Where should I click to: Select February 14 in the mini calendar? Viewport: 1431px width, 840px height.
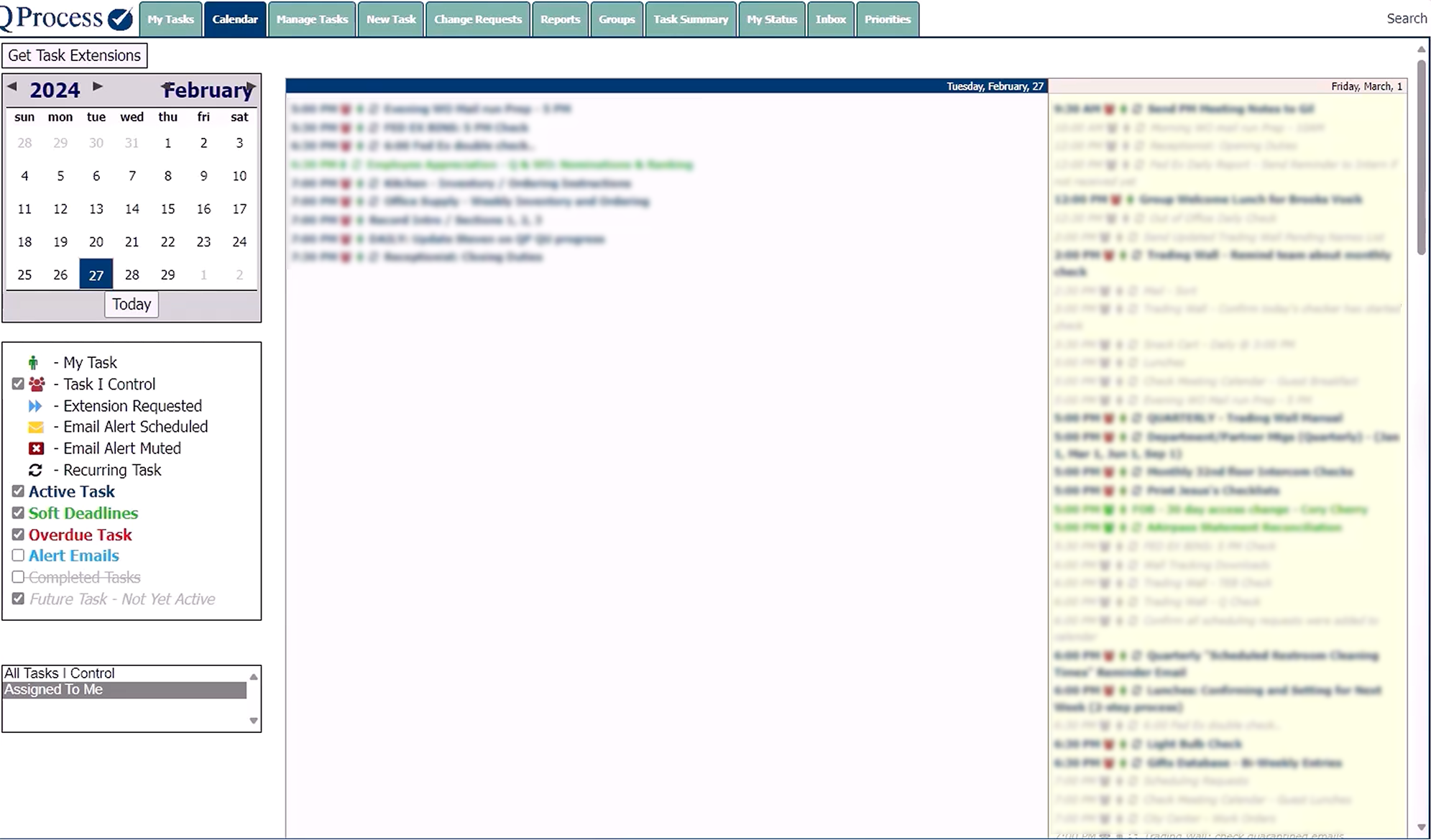click(132, 209)
